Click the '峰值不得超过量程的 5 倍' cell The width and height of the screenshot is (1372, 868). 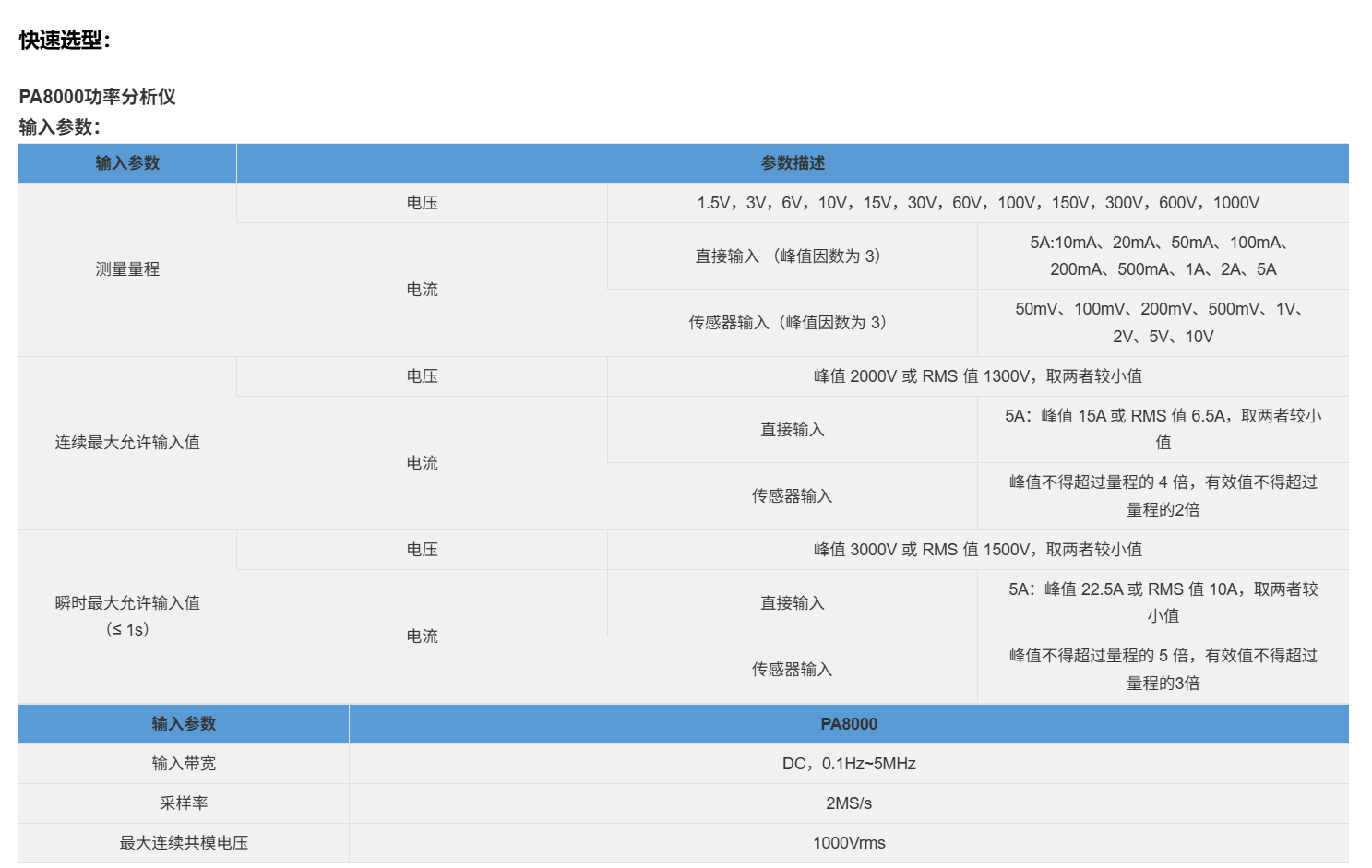point(1163,670)
